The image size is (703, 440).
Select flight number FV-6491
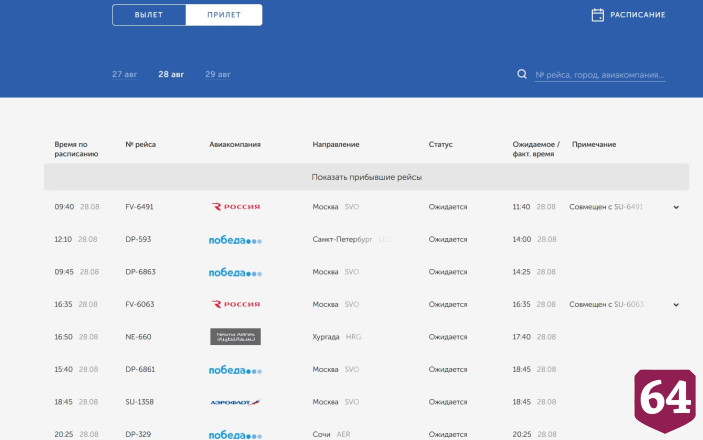(139, 207)
